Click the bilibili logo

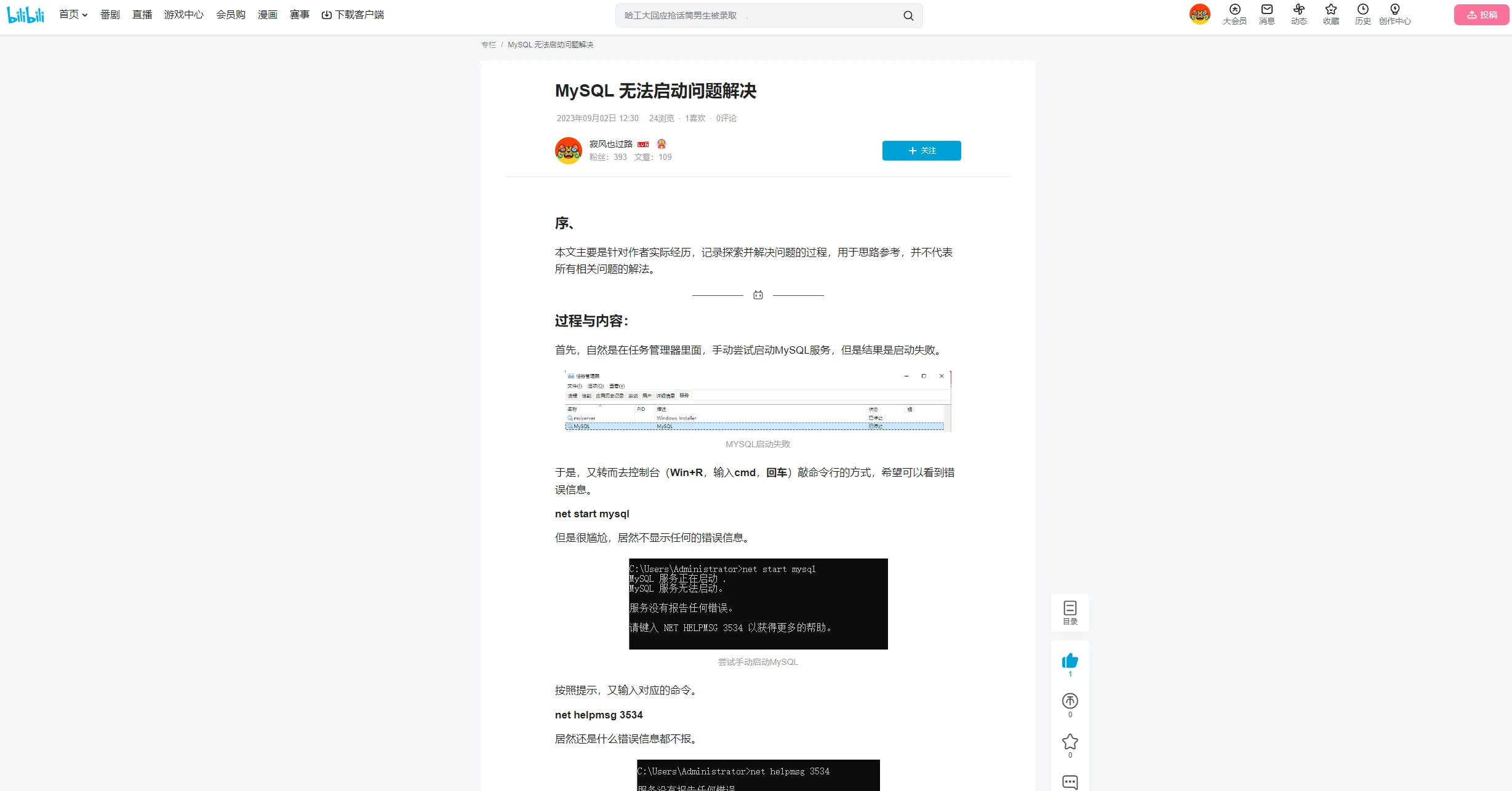click(26, 15)
